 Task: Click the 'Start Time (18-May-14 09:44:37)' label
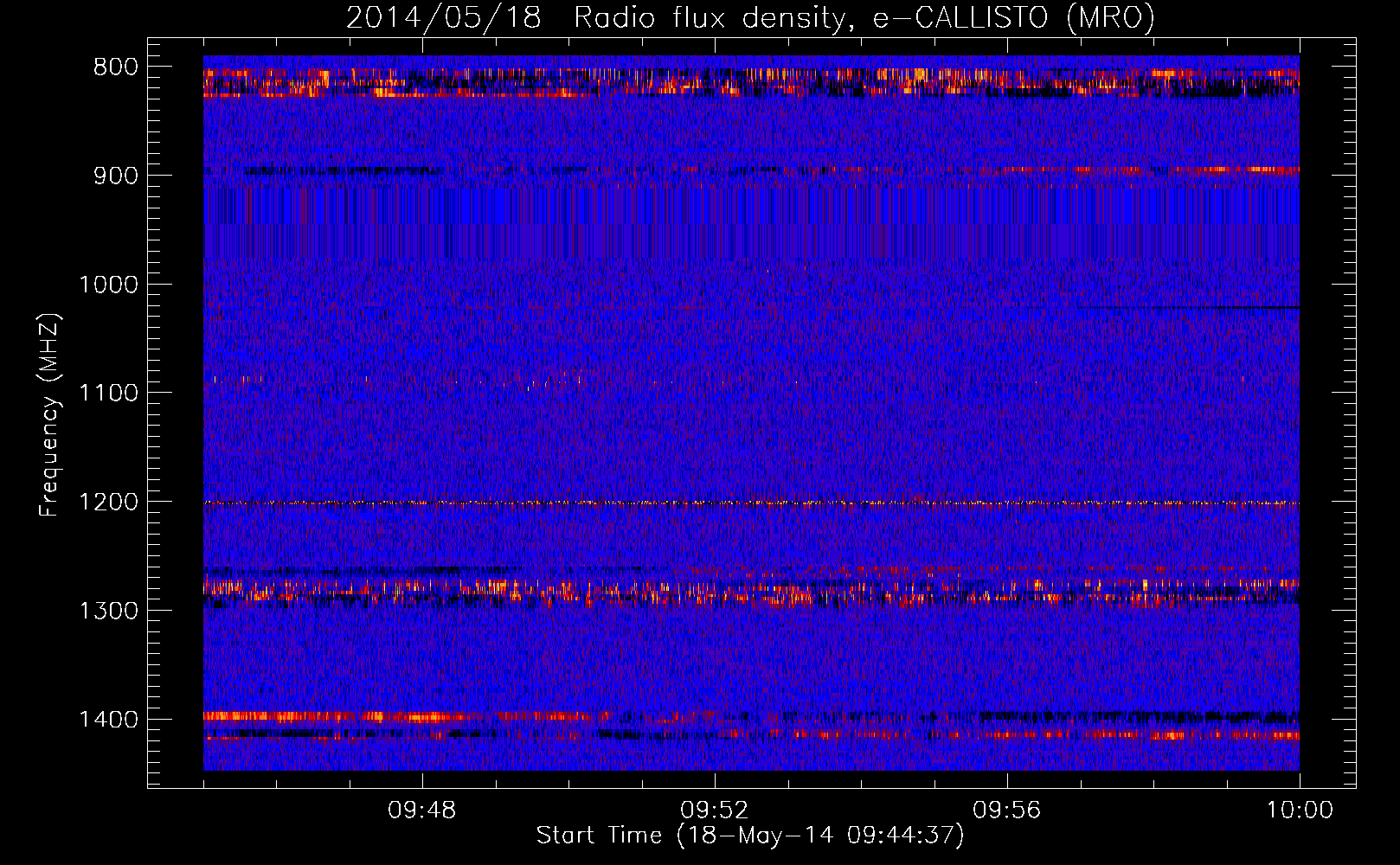[x=750, y=836]
